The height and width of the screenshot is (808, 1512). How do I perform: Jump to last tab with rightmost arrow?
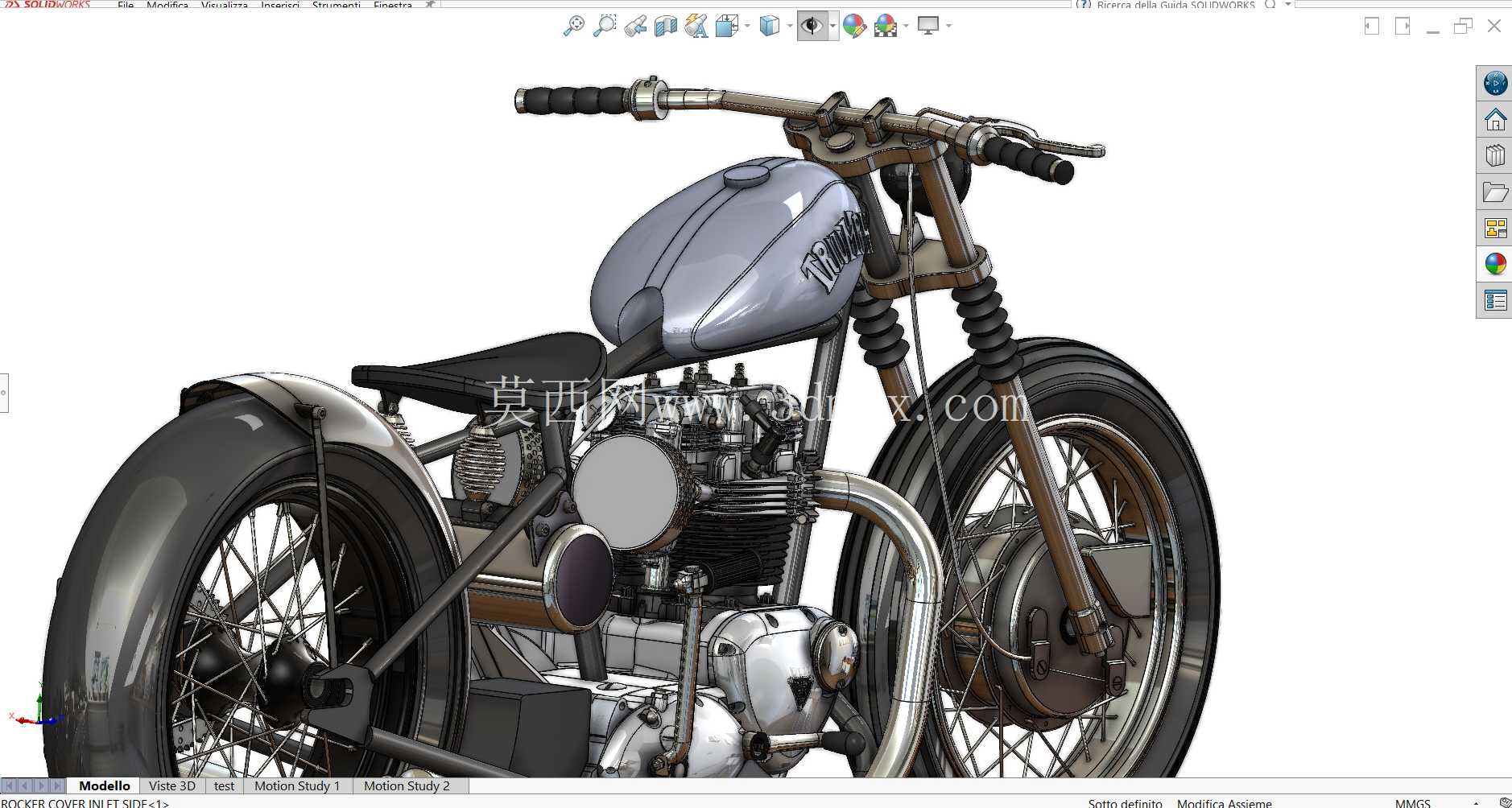(x=57, y=785)
